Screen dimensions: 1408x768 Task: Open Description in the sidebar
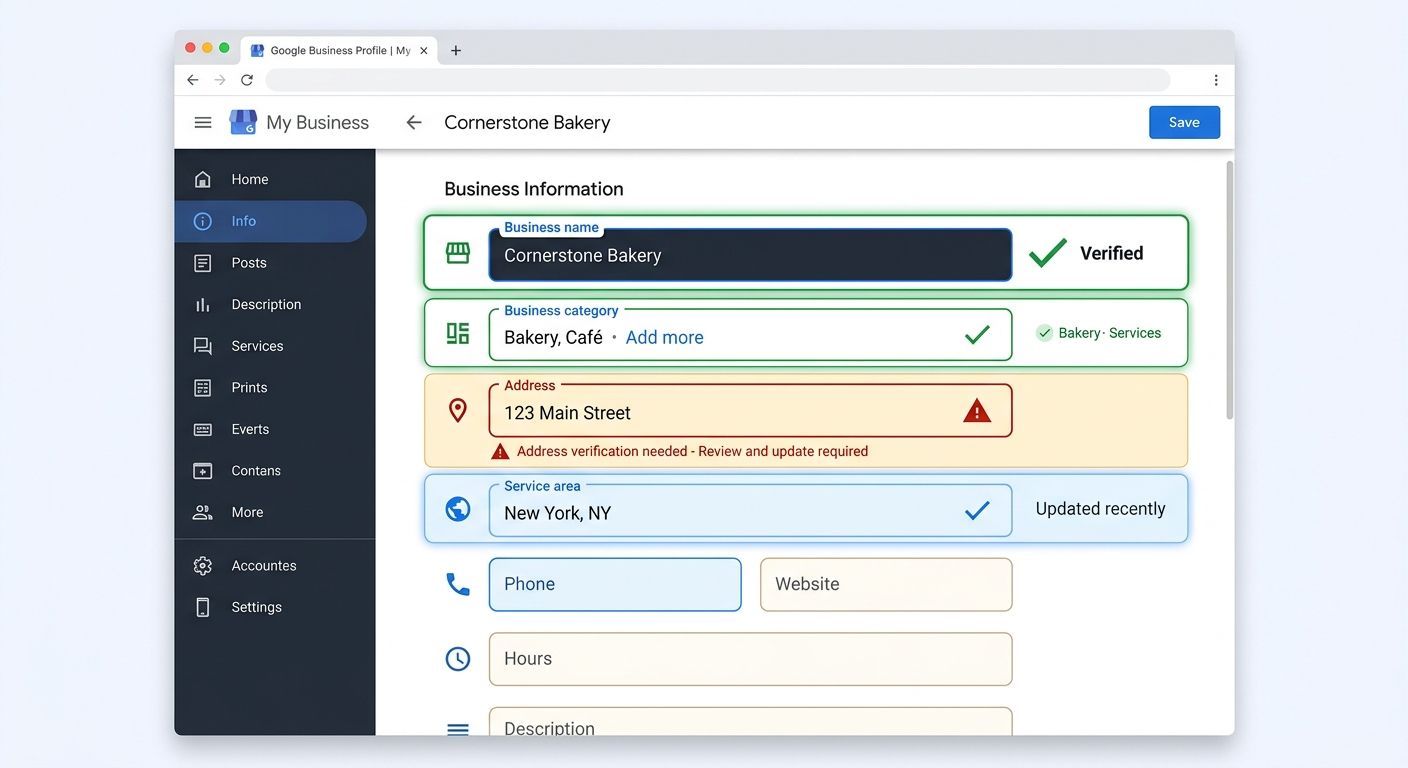[270, 304]
